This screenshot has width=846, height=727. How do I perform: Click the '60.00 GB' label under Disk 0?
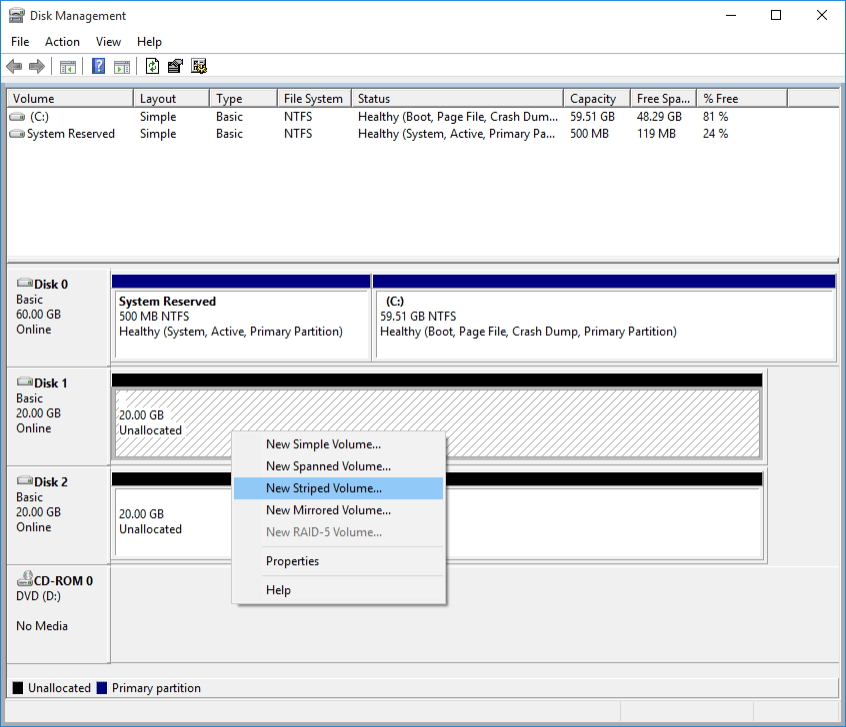38,315
